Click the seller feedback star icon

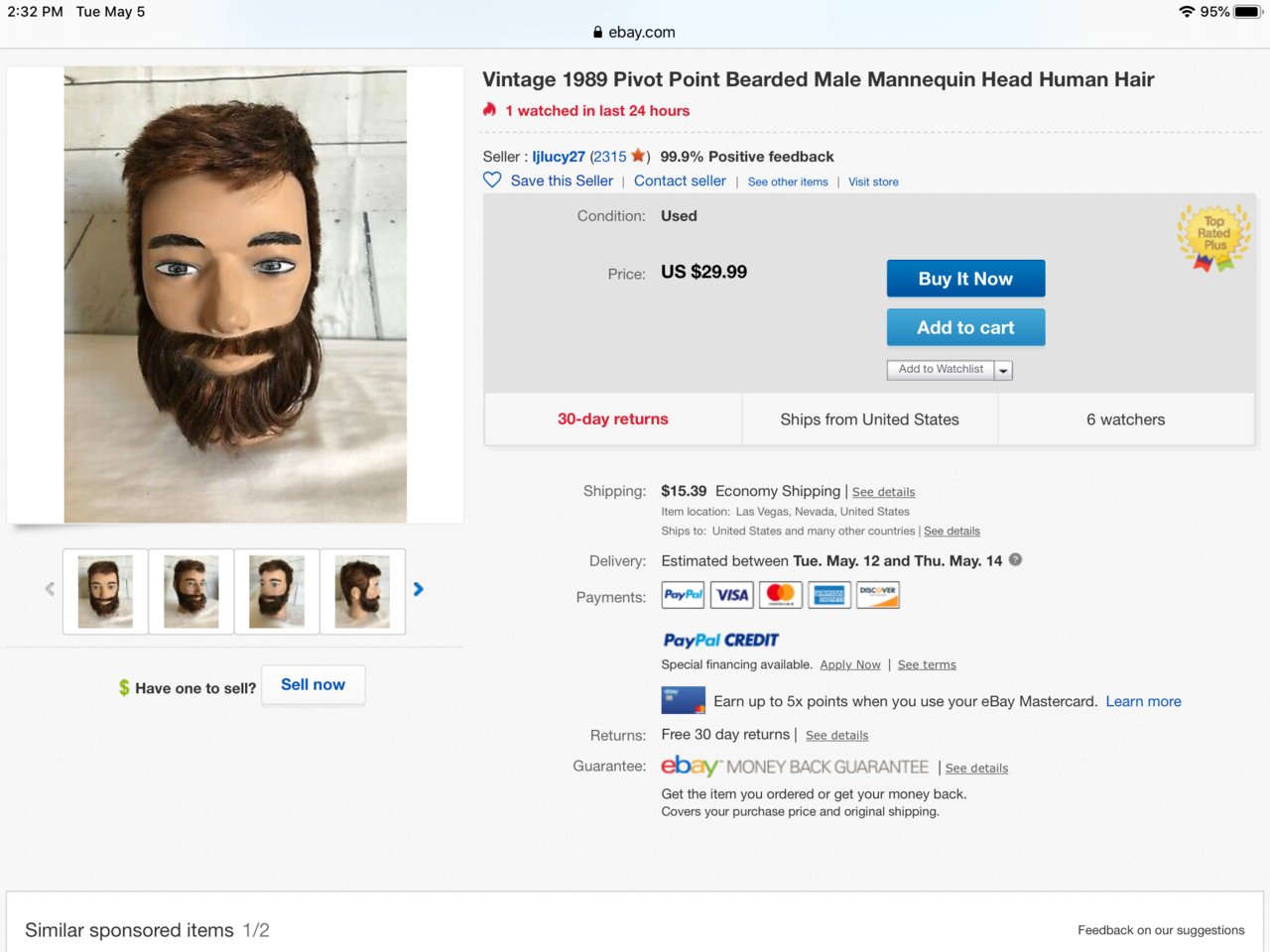[x=638, y=156]
